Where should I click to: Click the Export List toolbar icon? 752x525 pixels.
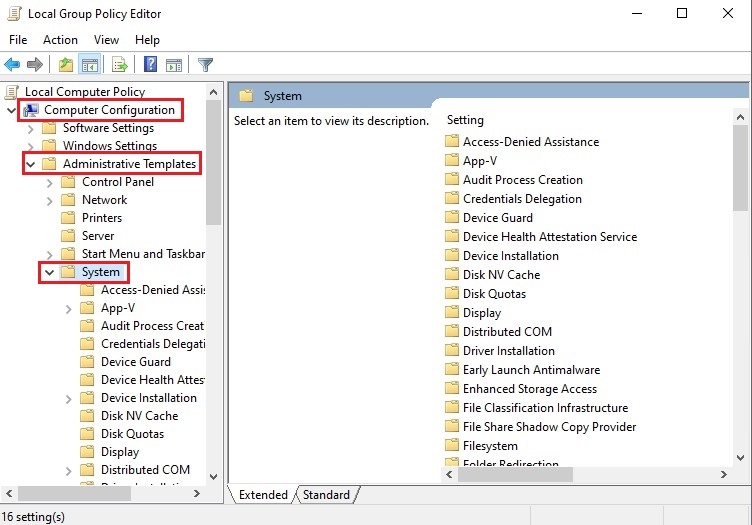click(119, 64)
